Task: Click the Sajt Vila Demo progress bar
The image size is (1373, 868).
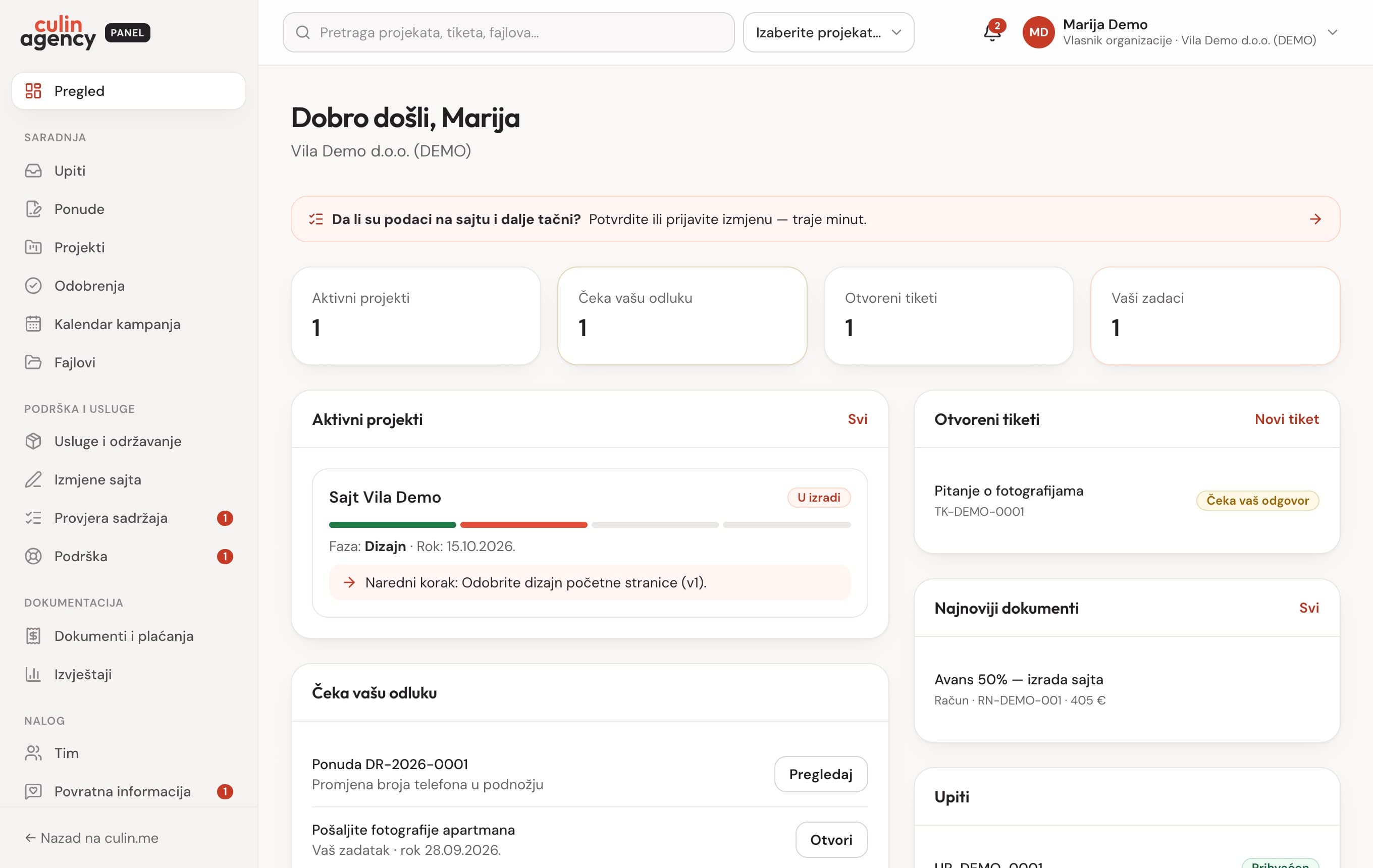Action: coord(590,524)
